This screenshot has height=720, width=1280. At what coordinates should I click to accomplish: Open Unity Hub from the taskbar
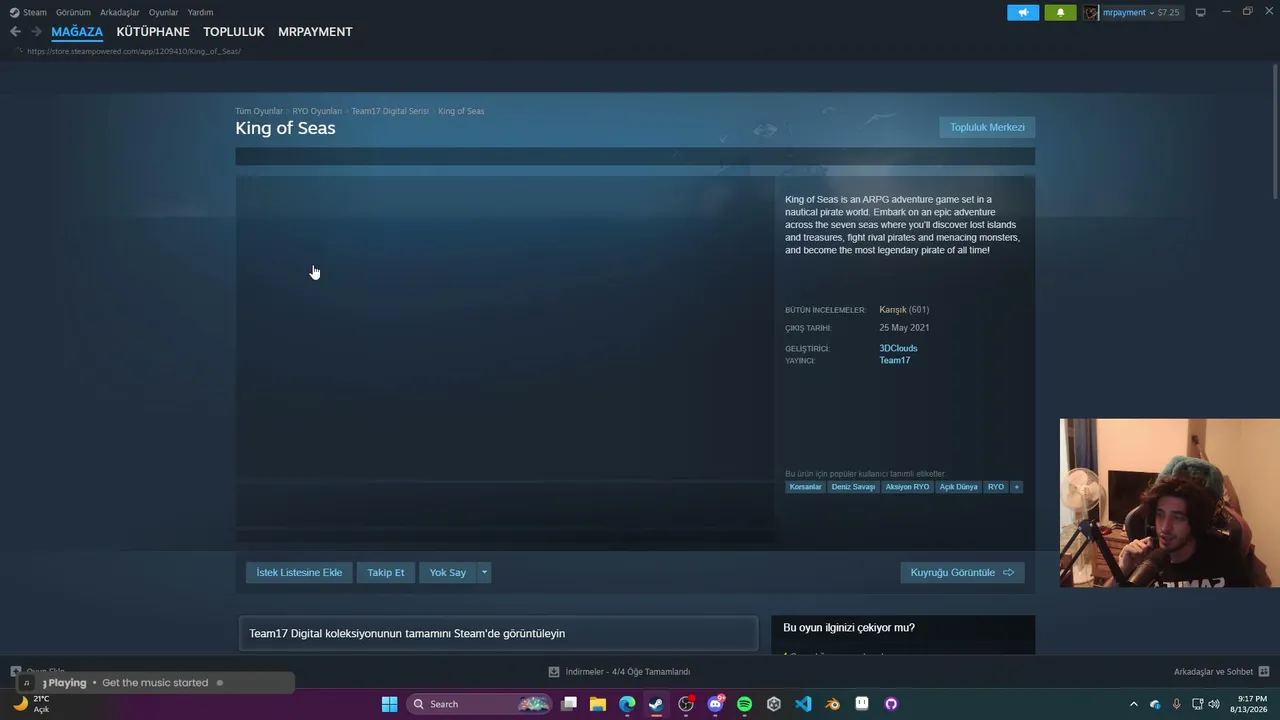[x=773, y=704]
